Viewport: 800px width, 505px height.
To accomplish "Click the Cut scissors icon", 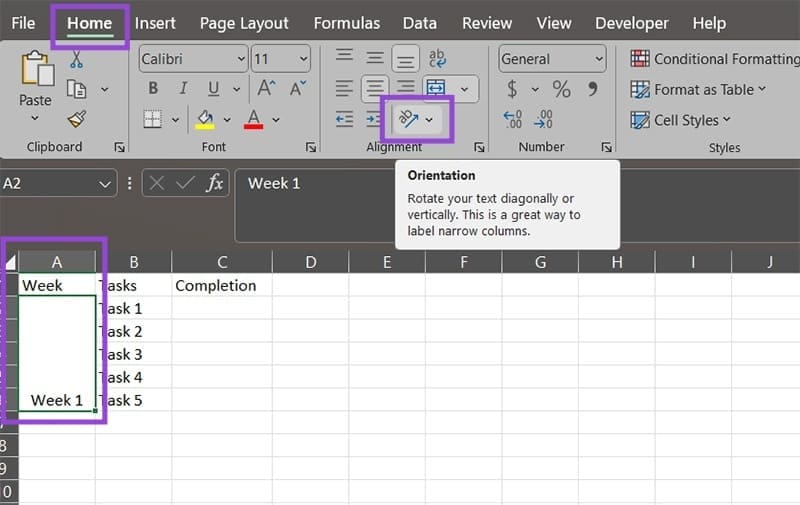I will tap(77, 60).
